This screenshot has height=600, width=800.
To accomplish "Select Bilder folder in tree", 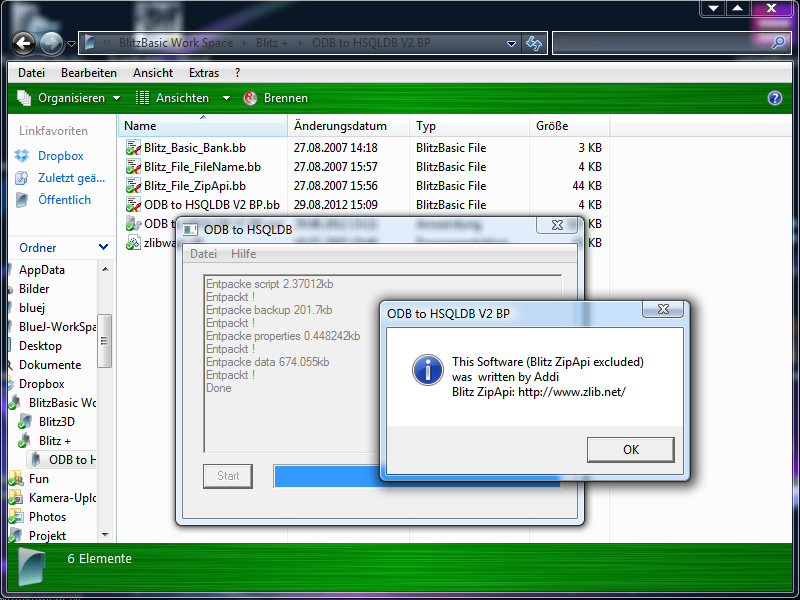I will click(34, 289).
